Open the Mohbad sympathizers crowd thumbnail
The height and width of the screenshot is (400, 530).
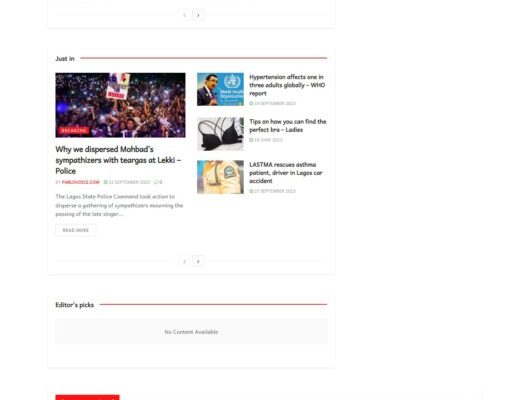point(120,105)
